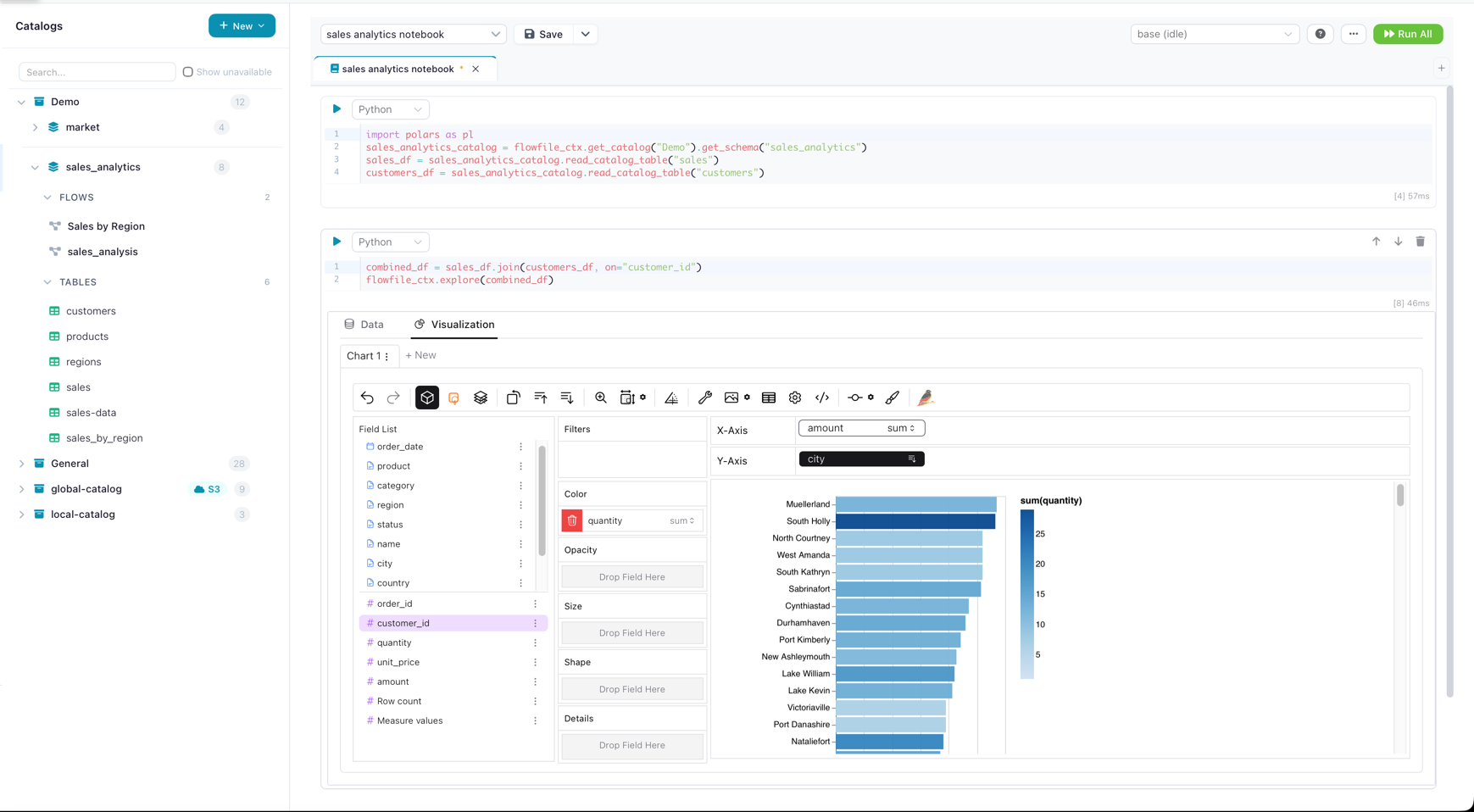Open the stack mode layers icon

(x=481, y=398)
